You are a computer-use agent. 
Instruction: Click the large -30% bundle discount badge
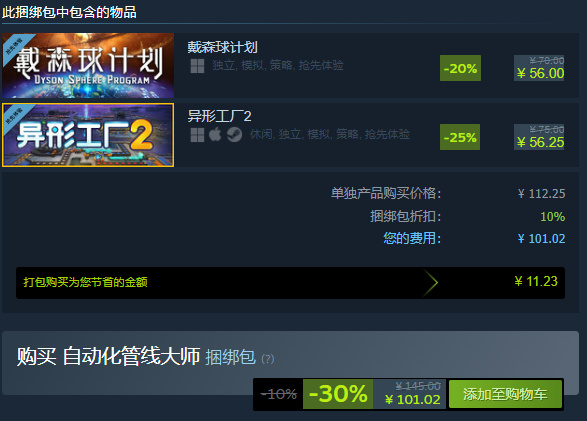point(338,394)
